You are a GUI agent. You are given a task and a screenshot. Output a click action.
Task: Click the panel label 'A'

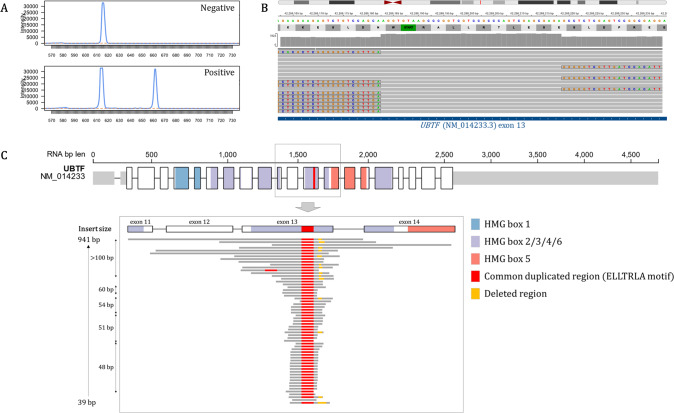click(x=4, y=8)
